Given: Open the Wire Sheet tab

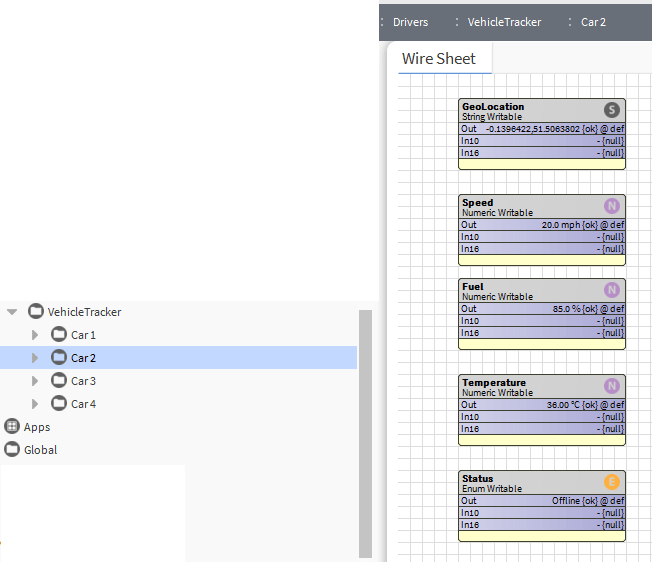Looking at the screenshot, I should click(x=439, y=59).
